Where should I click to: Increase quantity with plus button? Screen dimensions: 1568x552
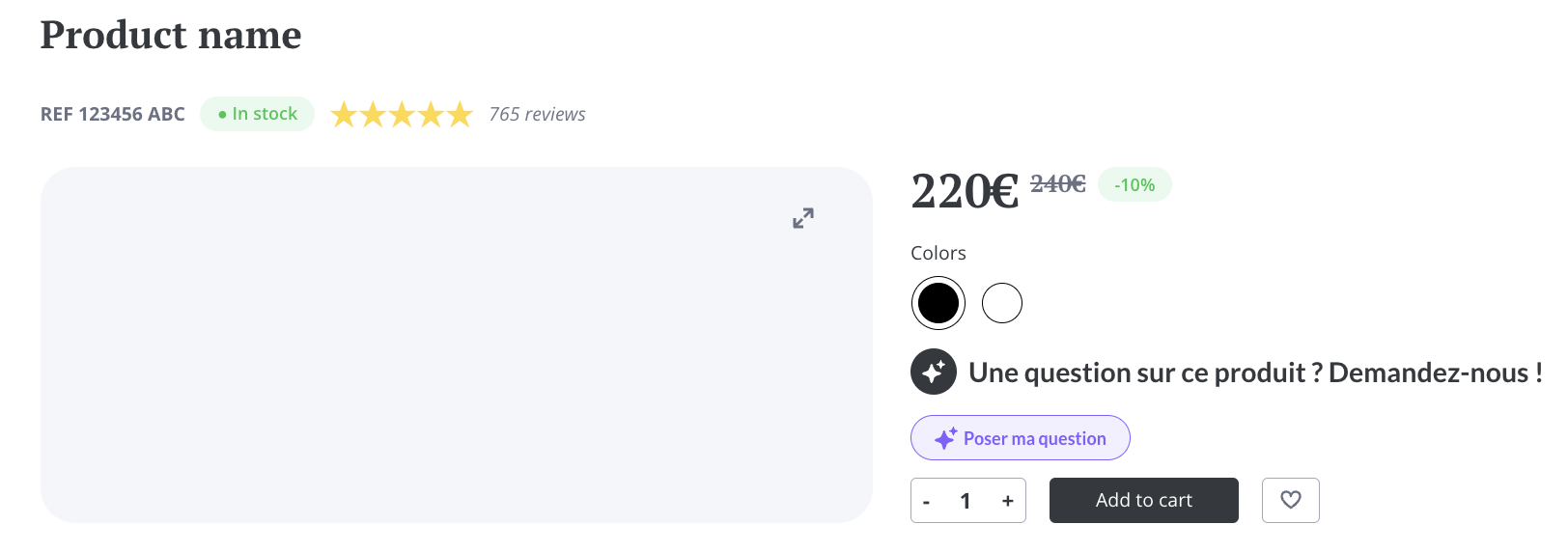tap(1007, 501)
